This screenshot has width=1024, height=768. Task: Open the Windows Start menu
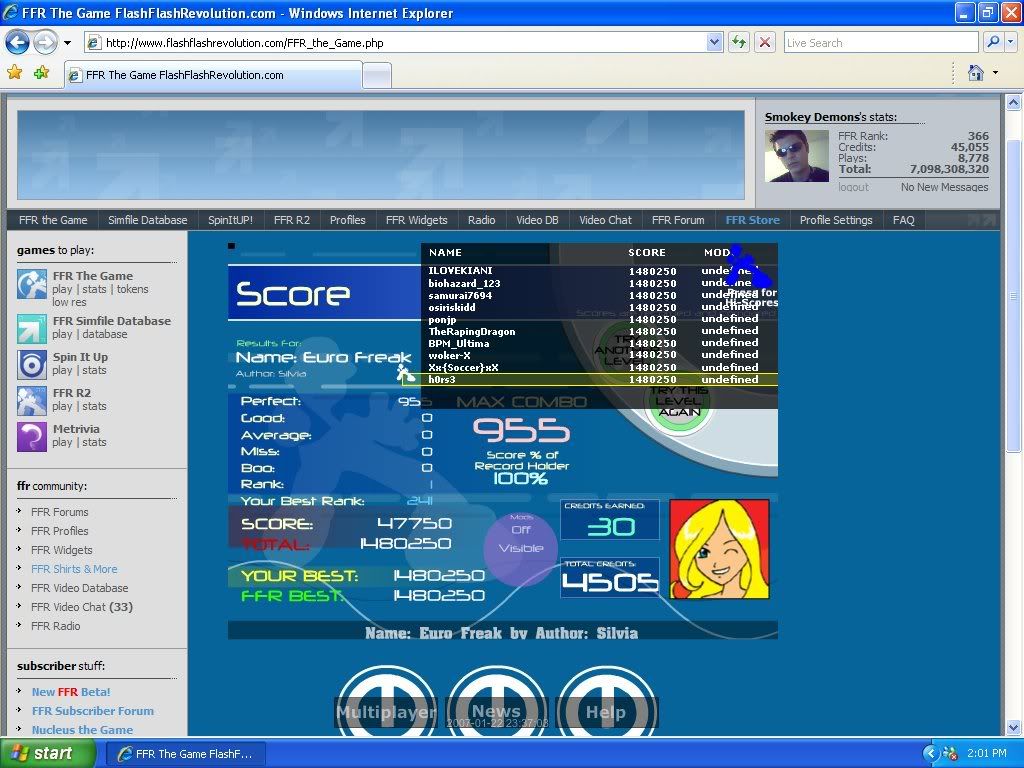tap(42, 753)
